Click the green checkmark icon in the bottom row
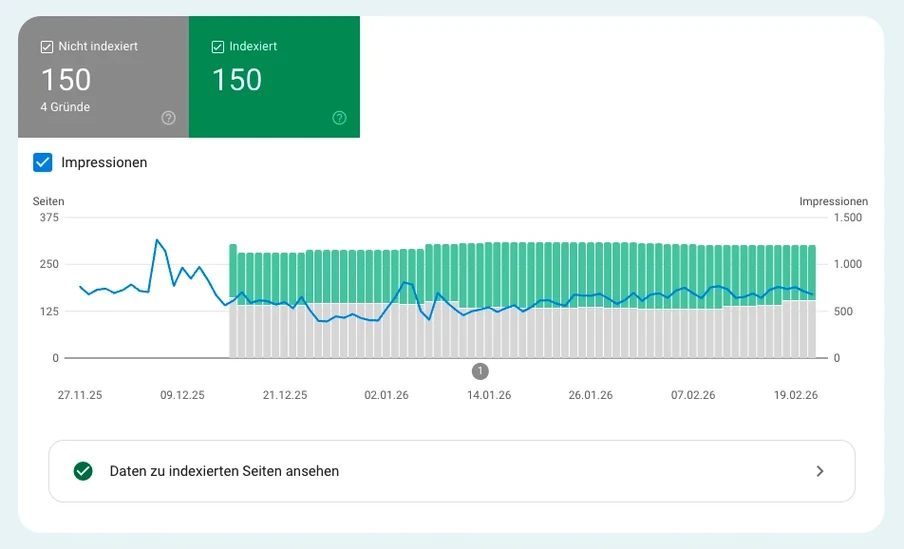The height and width of the screenshot is (549, 904). 83,471
